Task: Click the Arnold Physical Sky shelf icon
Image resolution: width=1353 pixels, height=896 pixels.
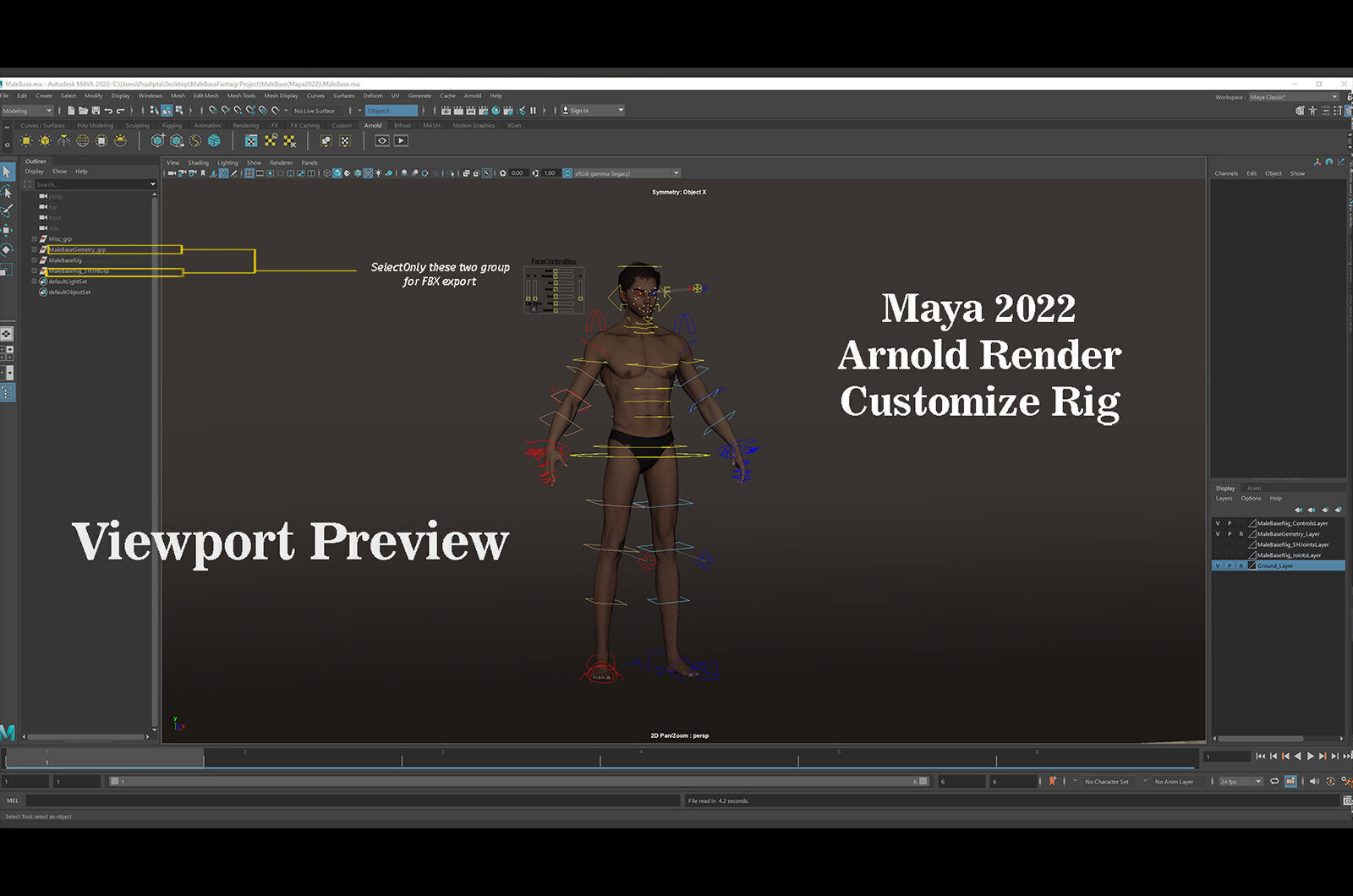Action: point(120,141)
